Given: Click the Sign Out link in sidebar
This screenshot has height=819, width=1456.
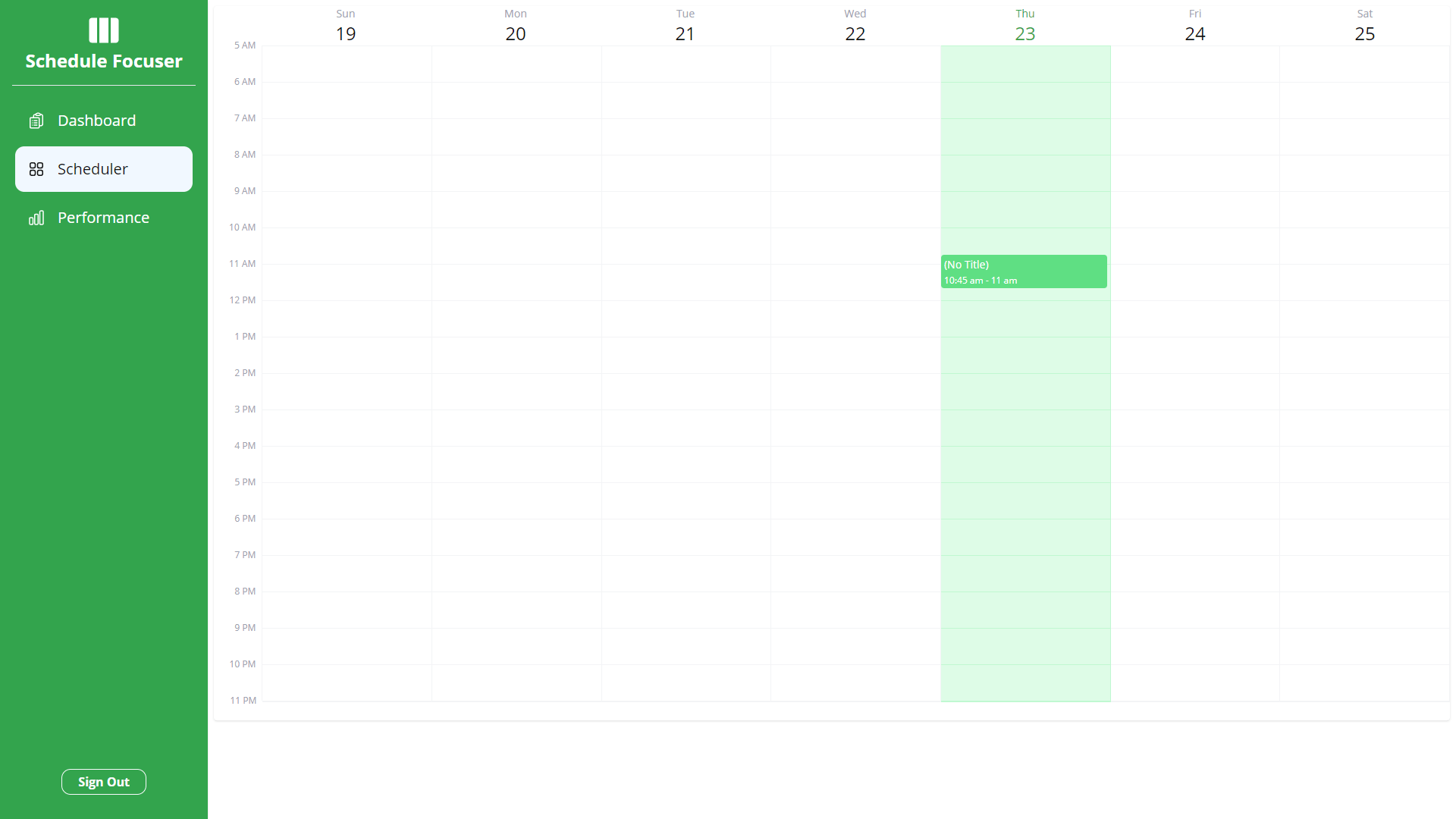Looking at the screenshot, I should click(x=103, y=781).
